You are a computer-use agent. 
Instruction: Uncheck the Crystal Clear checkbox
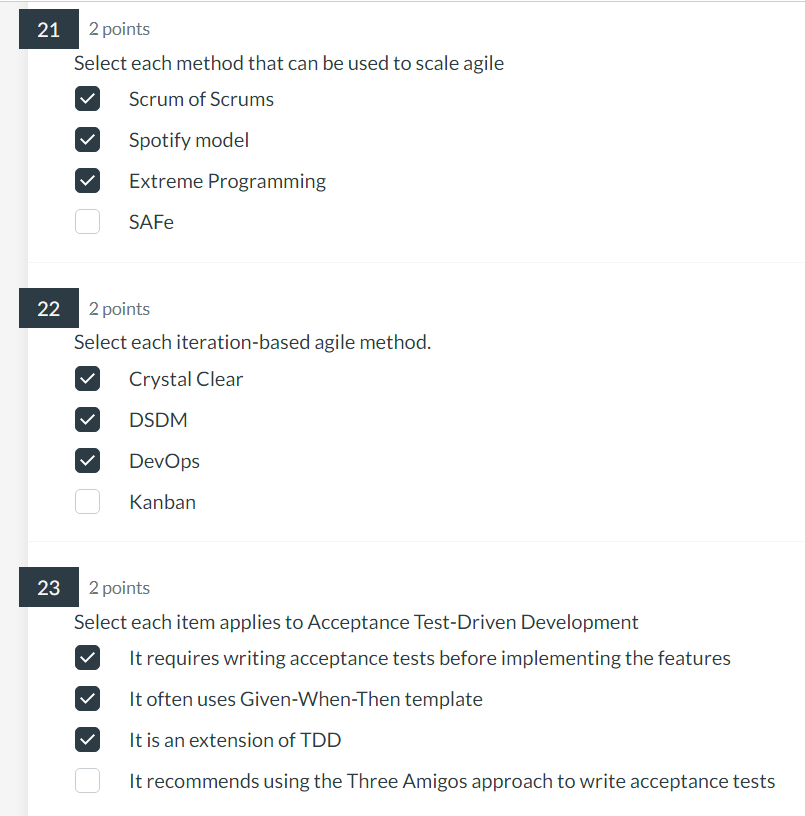[87, 378]
